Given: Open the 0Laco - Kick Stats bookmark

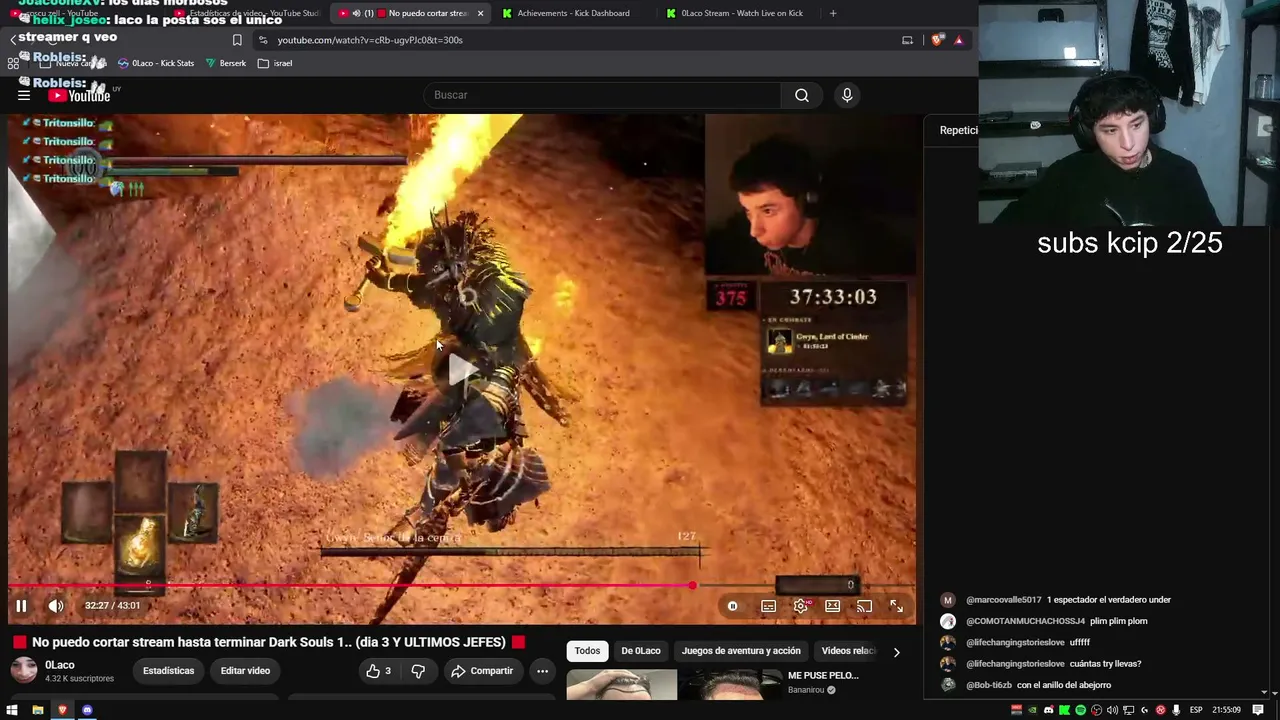Looking at the screenshot, I should tap(156, 63).
